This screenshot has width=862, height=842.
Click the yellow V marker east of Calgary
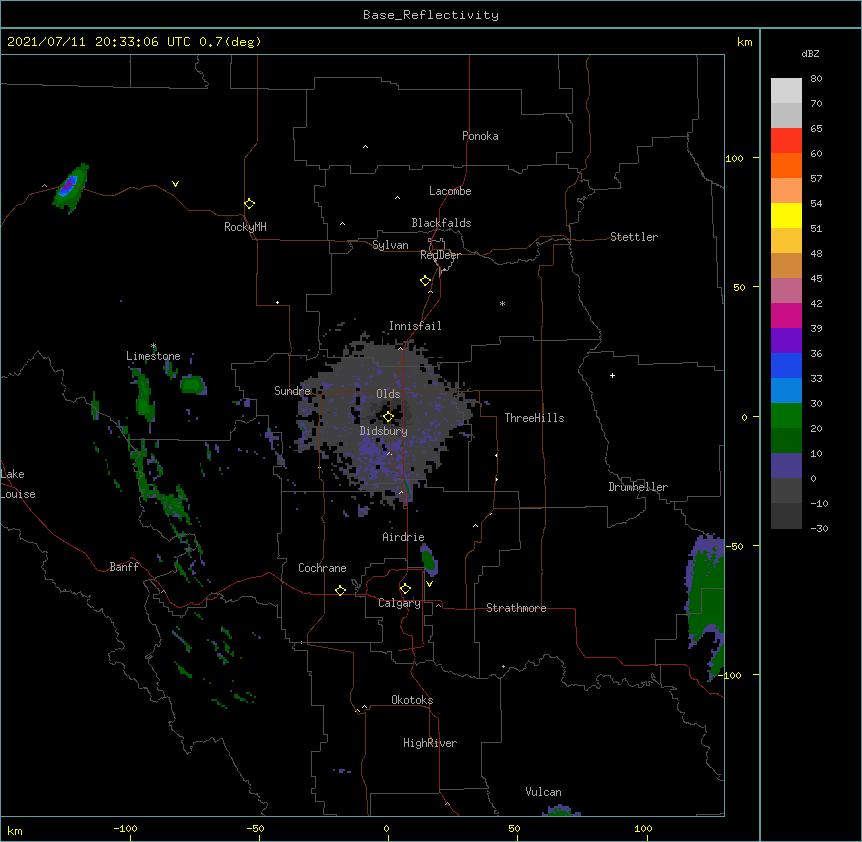(x=429, y=584)
